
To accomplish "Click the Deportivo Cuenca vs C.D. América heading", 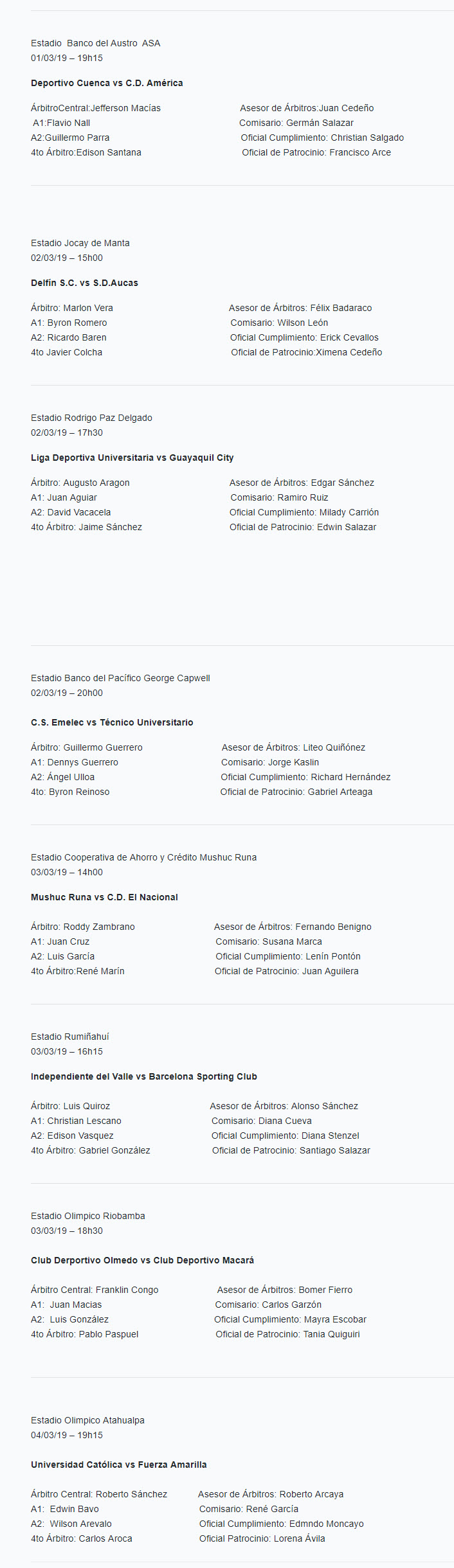I will tap(107, 83).
